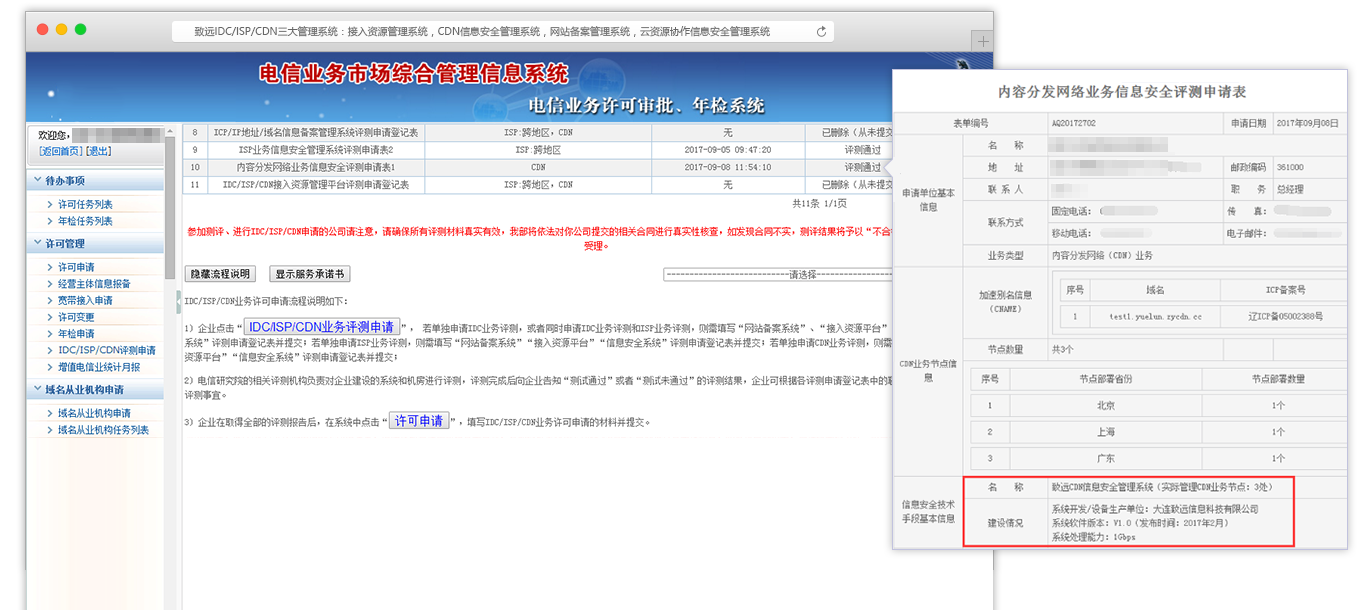Image resolution: width=1360 pixels, height=610 pixels.
Task: Click the green fullscreen window dot
Action: tap(81, 30)
